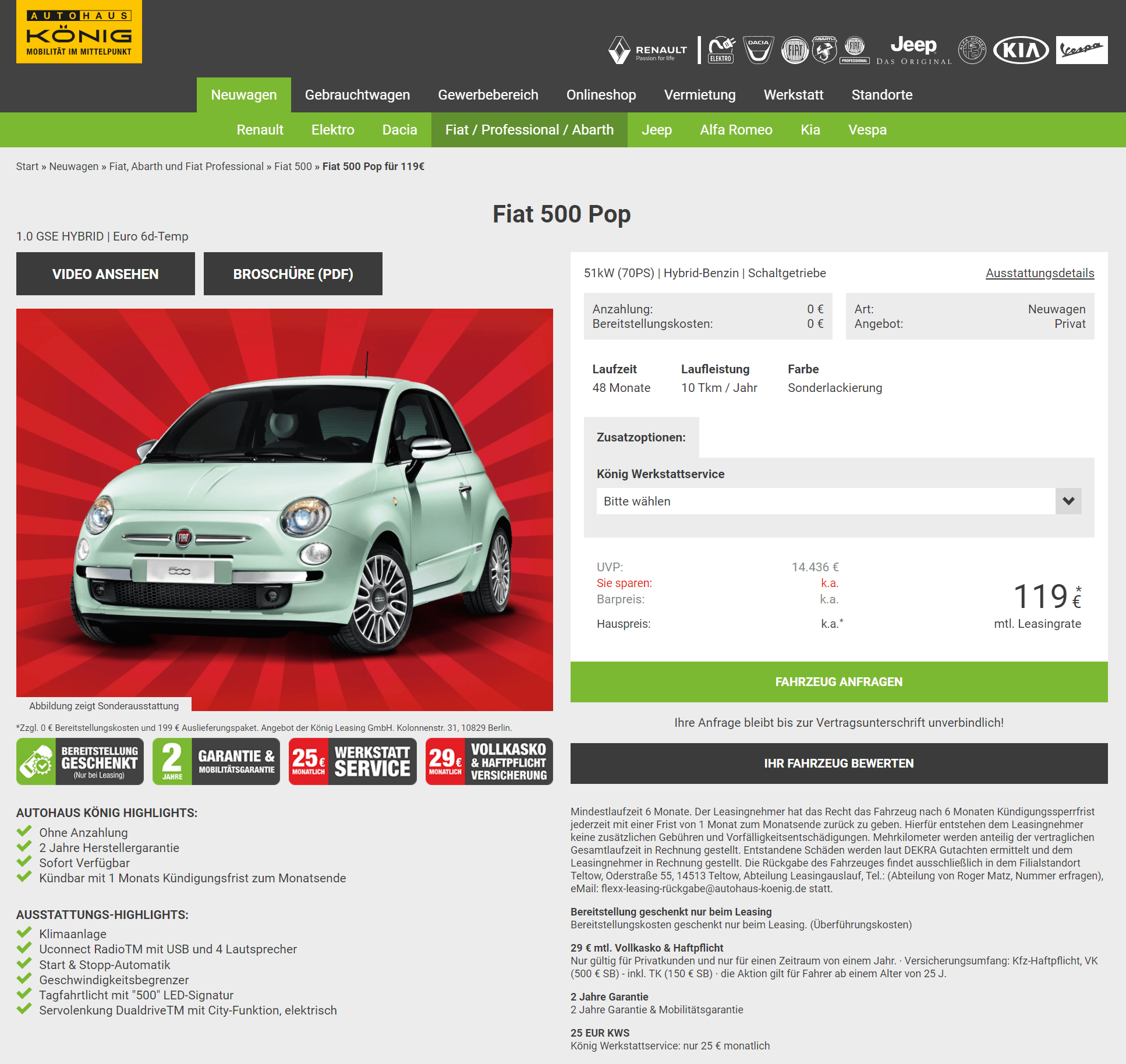This screenshot has width=1126, height=1064.
Task: Click the 10 Tkm / Jahr value
Action: (719, 388)
